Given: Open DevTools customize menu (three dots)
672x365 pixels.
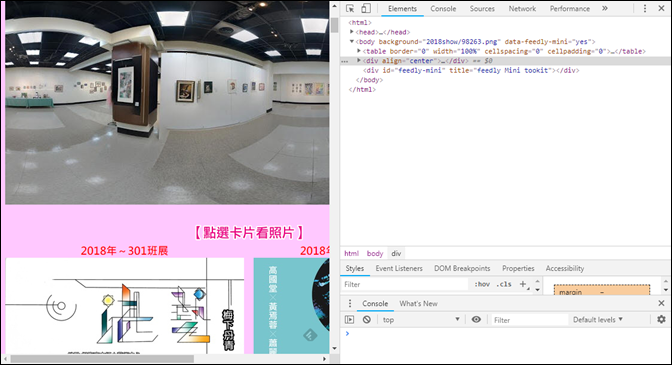Looking at the screenshot, I should [645, 9].
